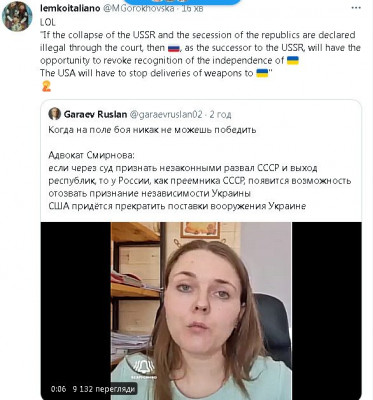Image resolution: width=373 pixels, height=400 pixels.
Task: Click the Ukrainian flag after 'independence of'
Action: point(292,61)
